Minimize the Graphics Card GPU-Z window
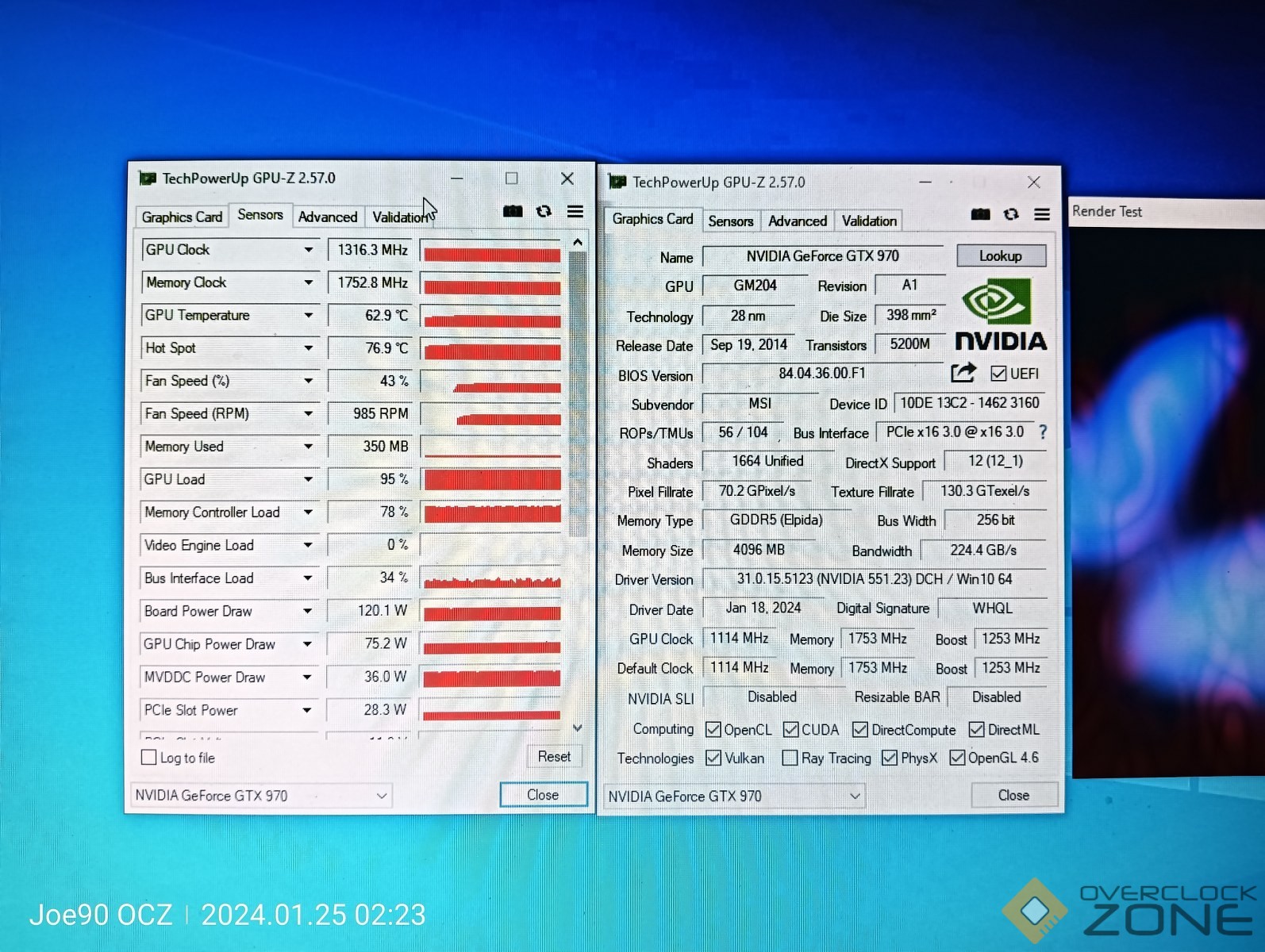The width and height of the screenshot is (1265, 952). (x=925, y=182)
